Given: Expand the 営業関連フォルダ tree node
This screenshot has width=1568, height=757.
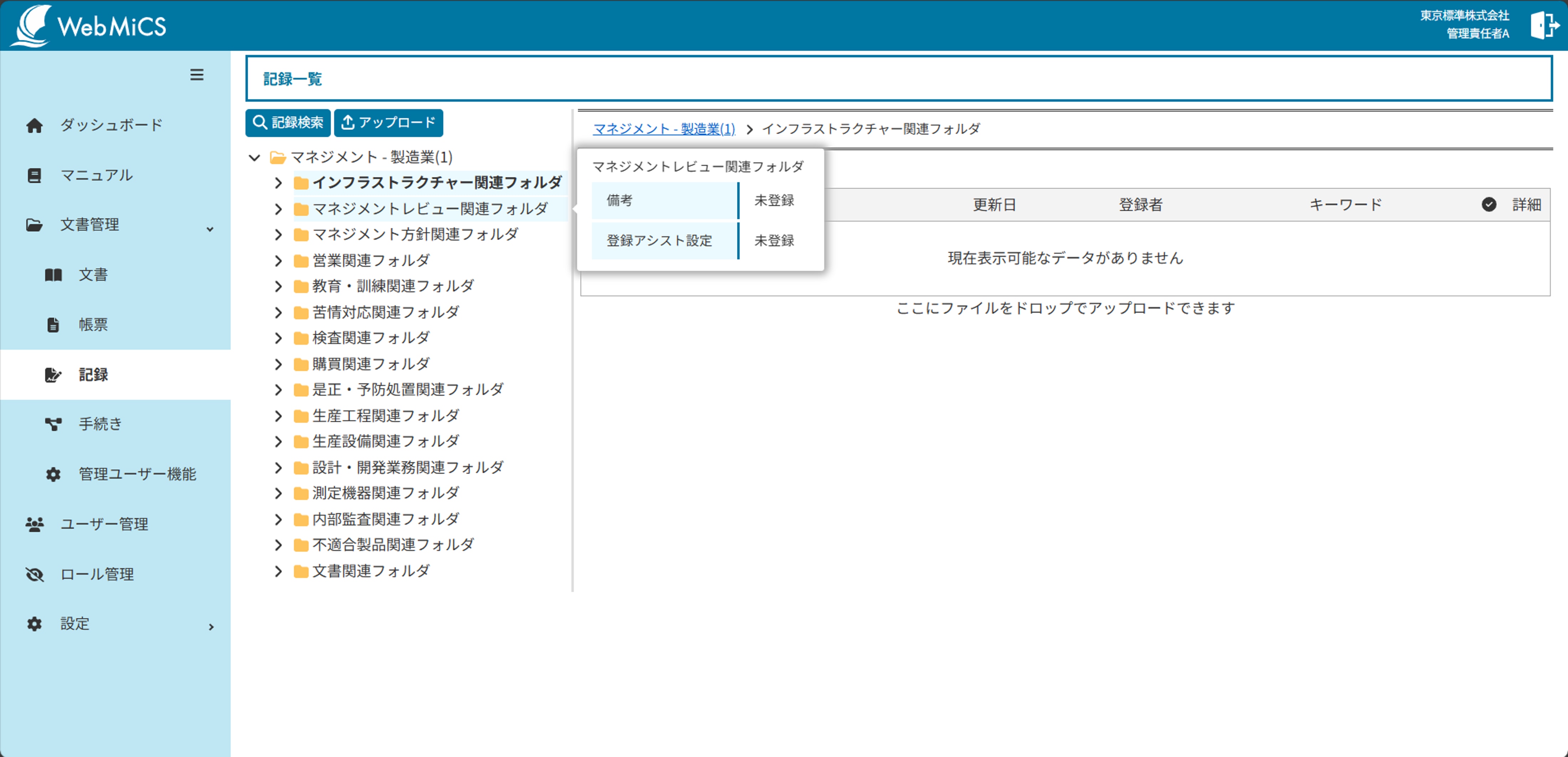Looking at the screenshot, I should (278, 261).
